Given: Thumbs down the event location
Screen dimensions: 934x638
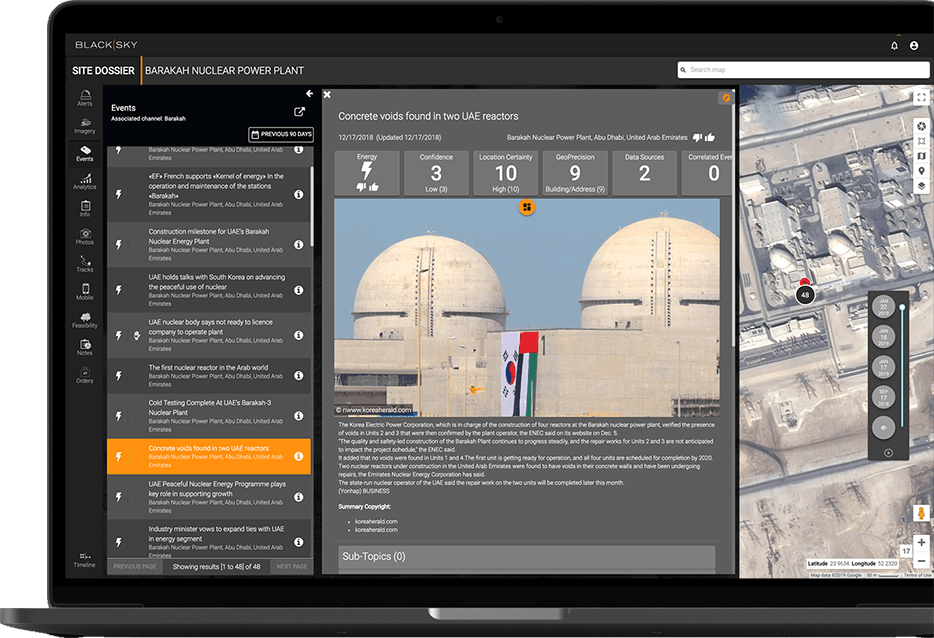Looking at the screenshot, I should (x=698, y=138).
